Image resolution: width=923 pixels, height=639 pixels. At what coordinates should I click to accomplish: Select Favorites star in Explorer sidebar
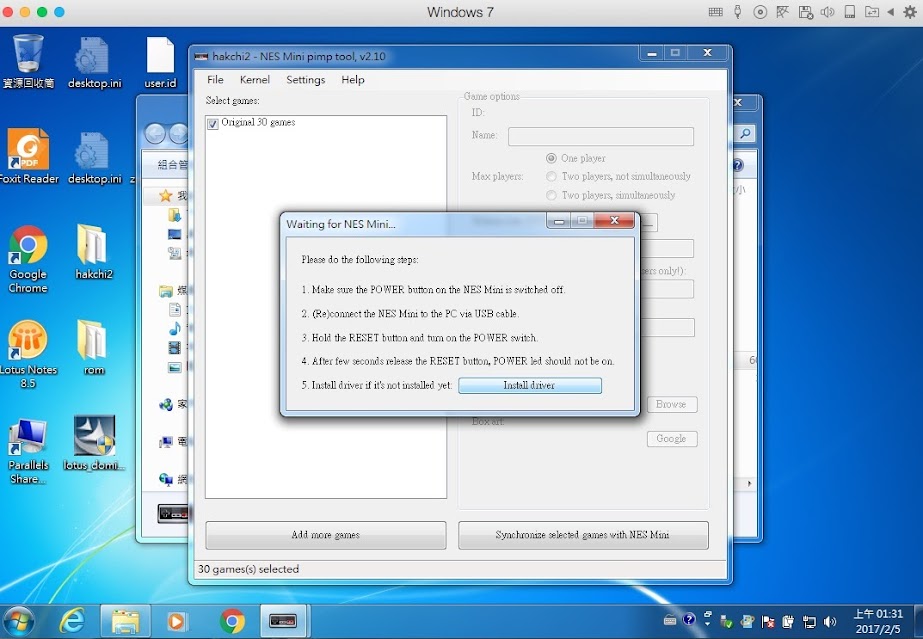pos(166,195)
